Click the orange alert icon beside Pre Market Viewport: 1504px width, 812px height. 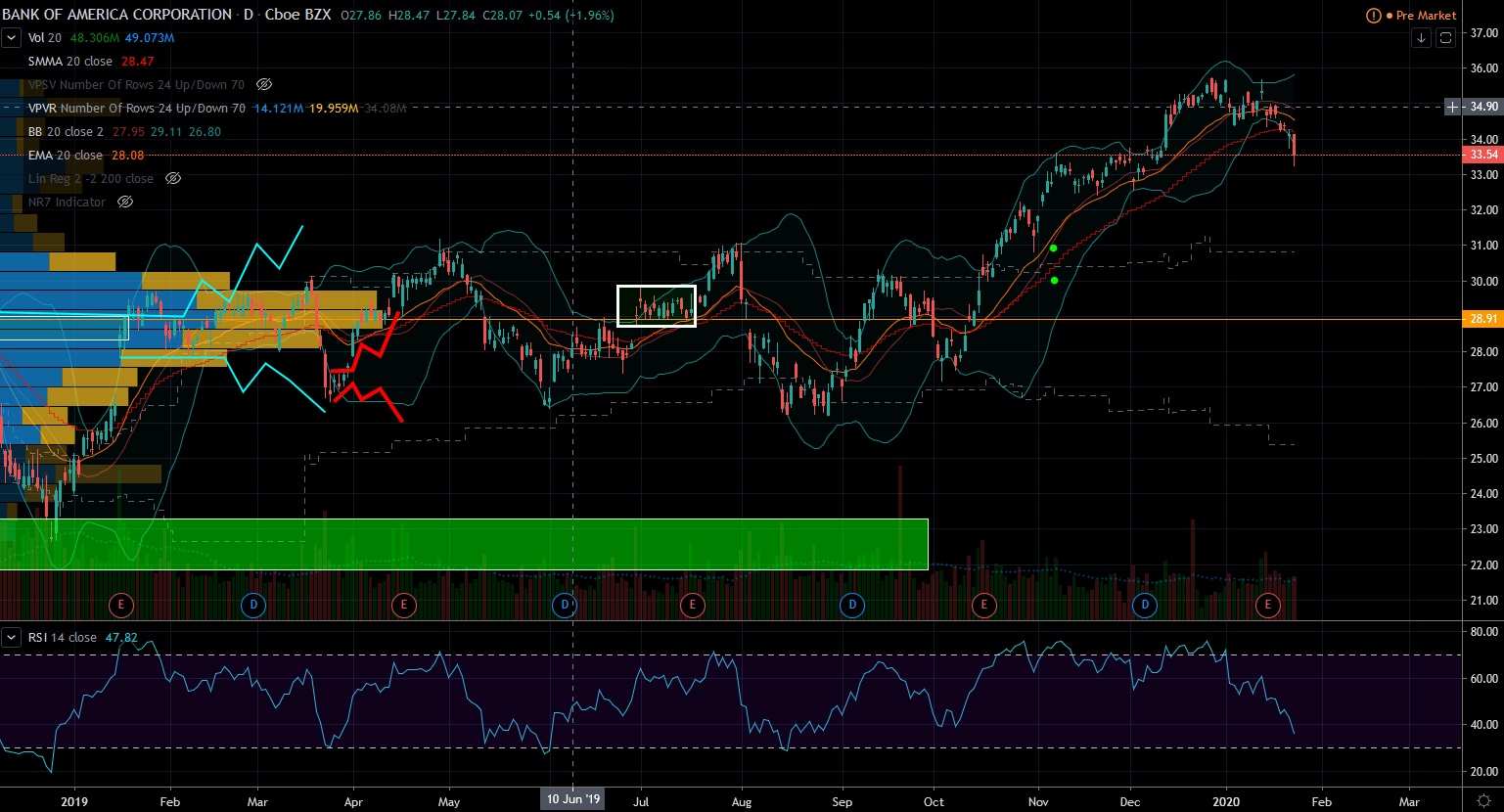point(1374,15)
